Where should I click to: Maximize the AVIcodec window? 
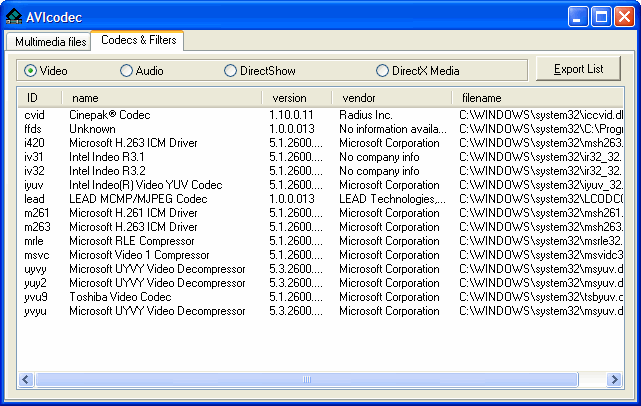point(601,17)
